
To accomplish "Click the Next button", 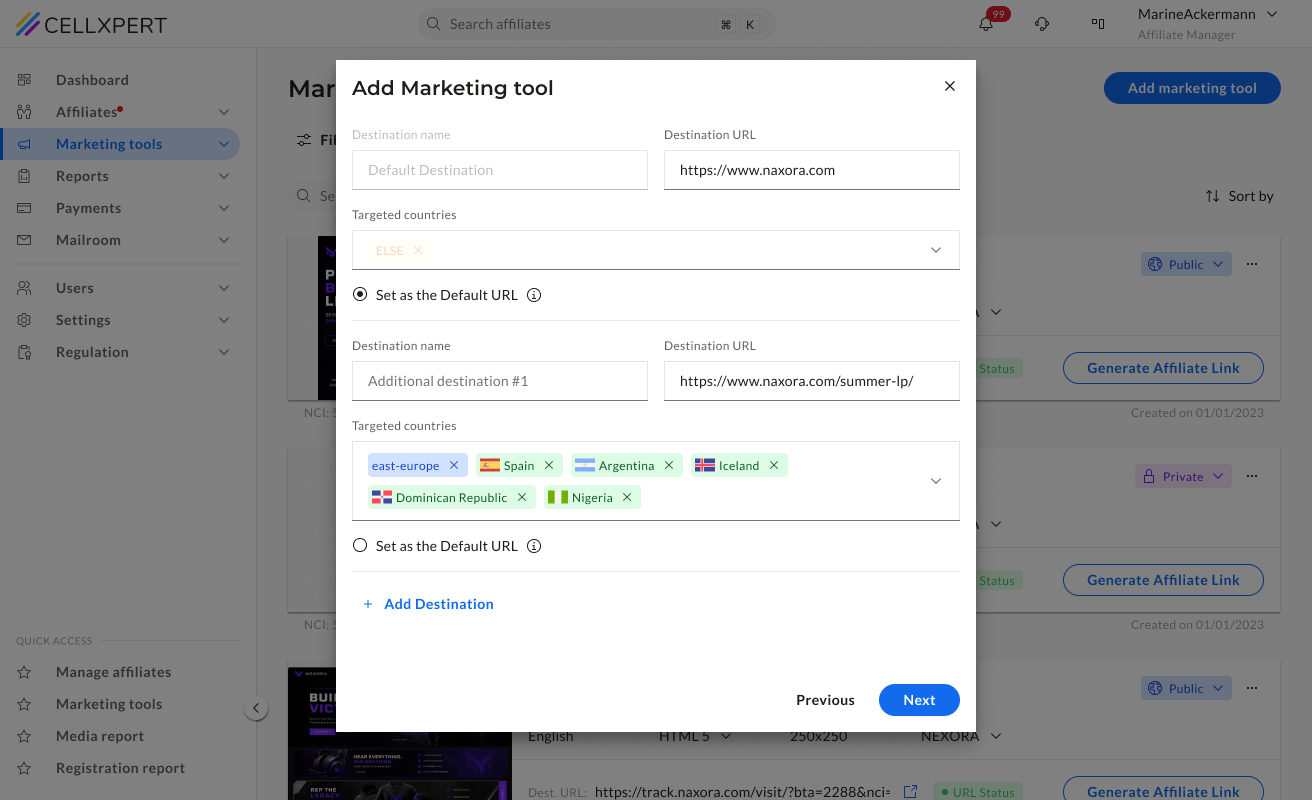I will click(919, 700).
